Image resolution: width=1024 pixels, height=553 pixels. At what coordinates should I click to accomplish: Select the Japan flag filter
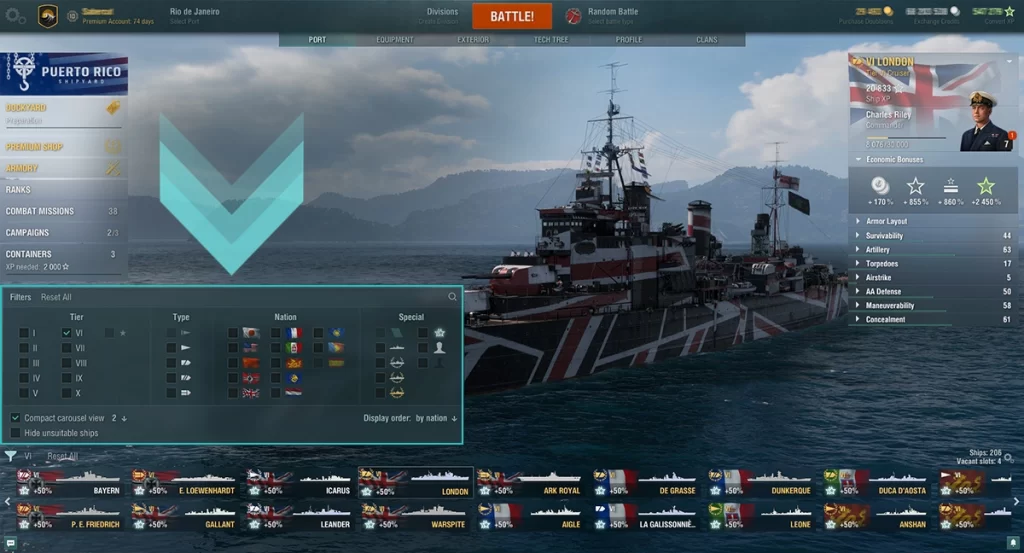[x=251, y=333]
